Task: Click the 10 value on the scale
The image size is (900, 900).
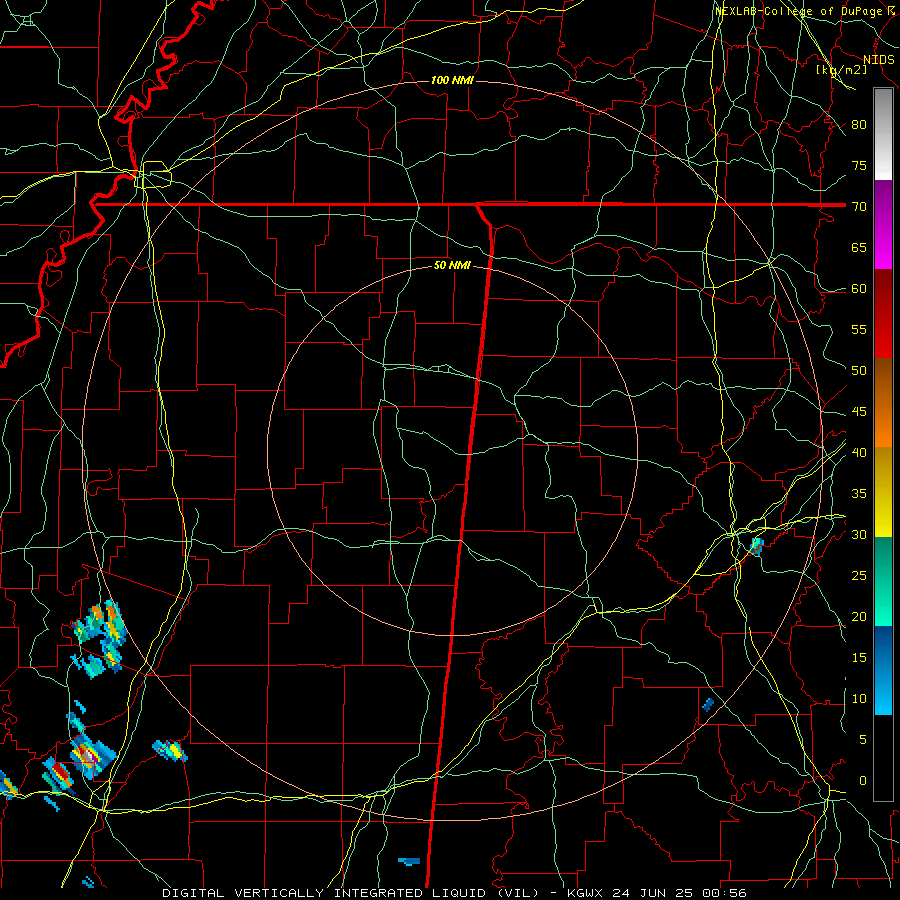Action: (859, 699)
